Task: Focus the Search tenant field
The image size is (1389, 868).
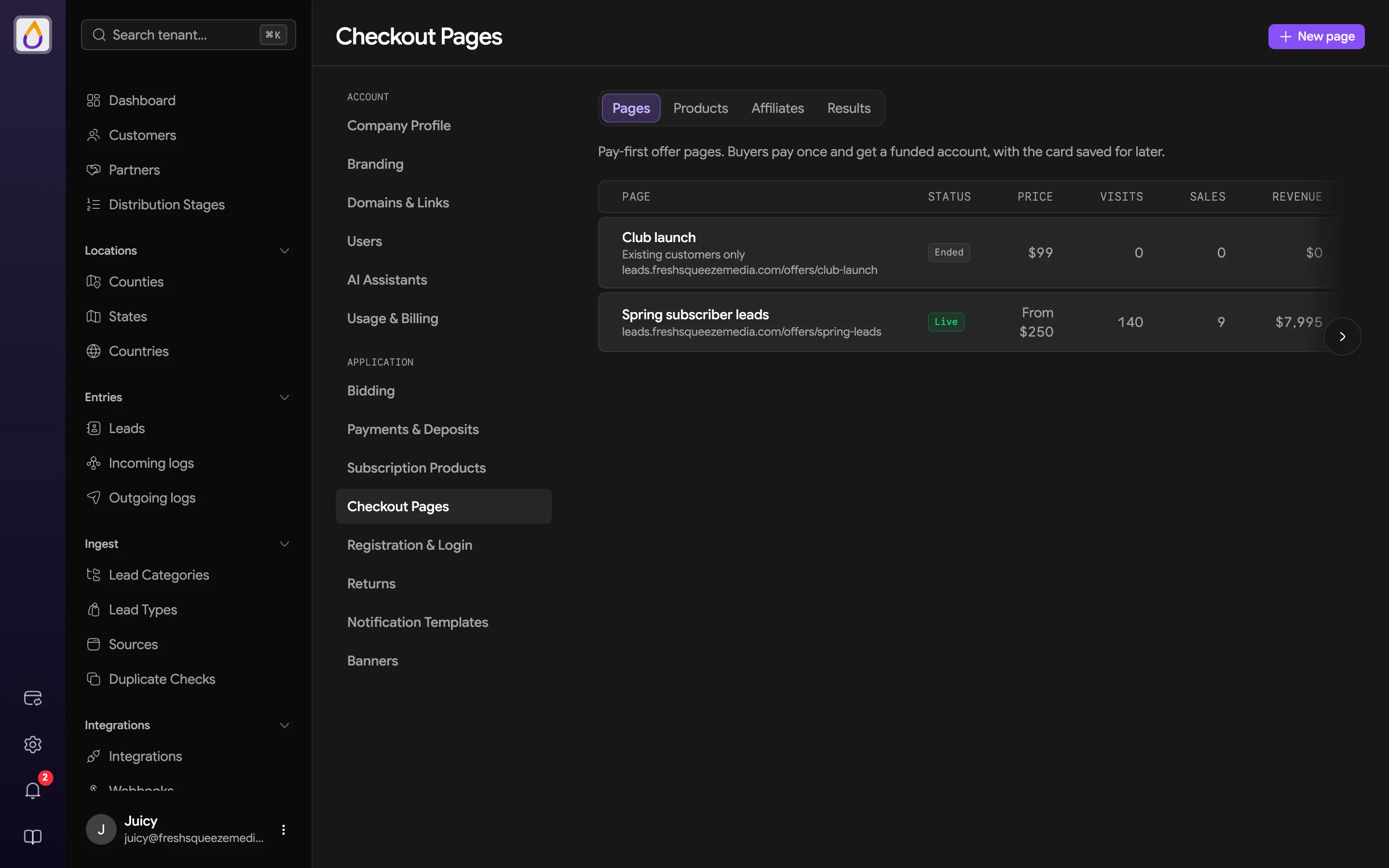Action: click(x=188, y=34)
